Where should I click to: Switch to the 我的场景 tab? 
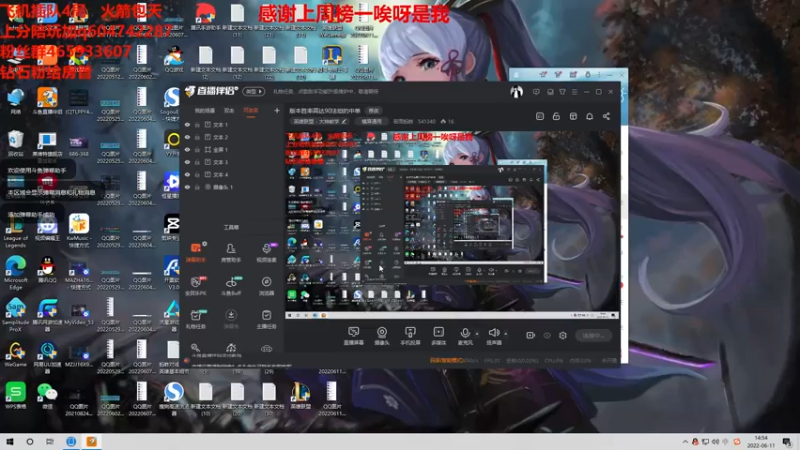[205, 110]
